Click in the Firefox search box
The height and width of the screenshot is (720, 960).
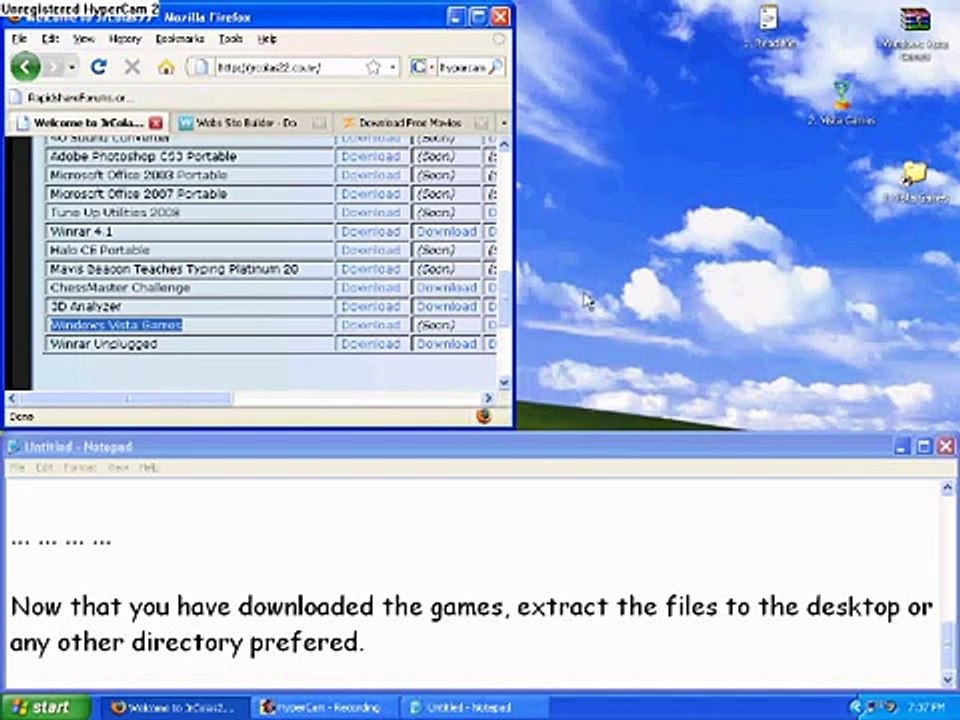(462, 67)
